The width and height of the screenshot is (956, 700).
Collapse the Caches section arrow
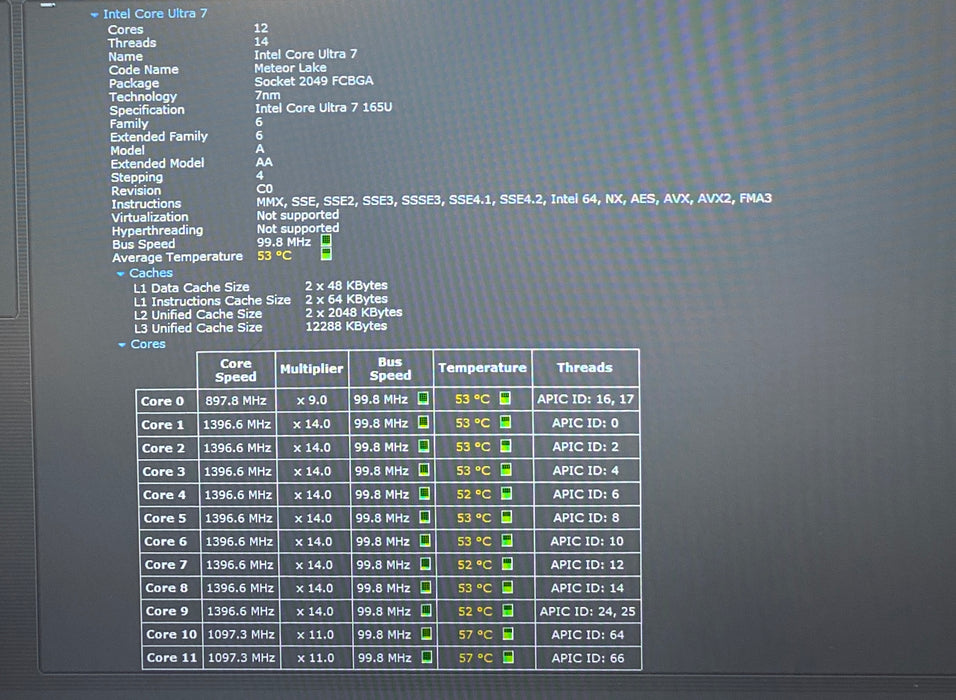coord(121,274)
